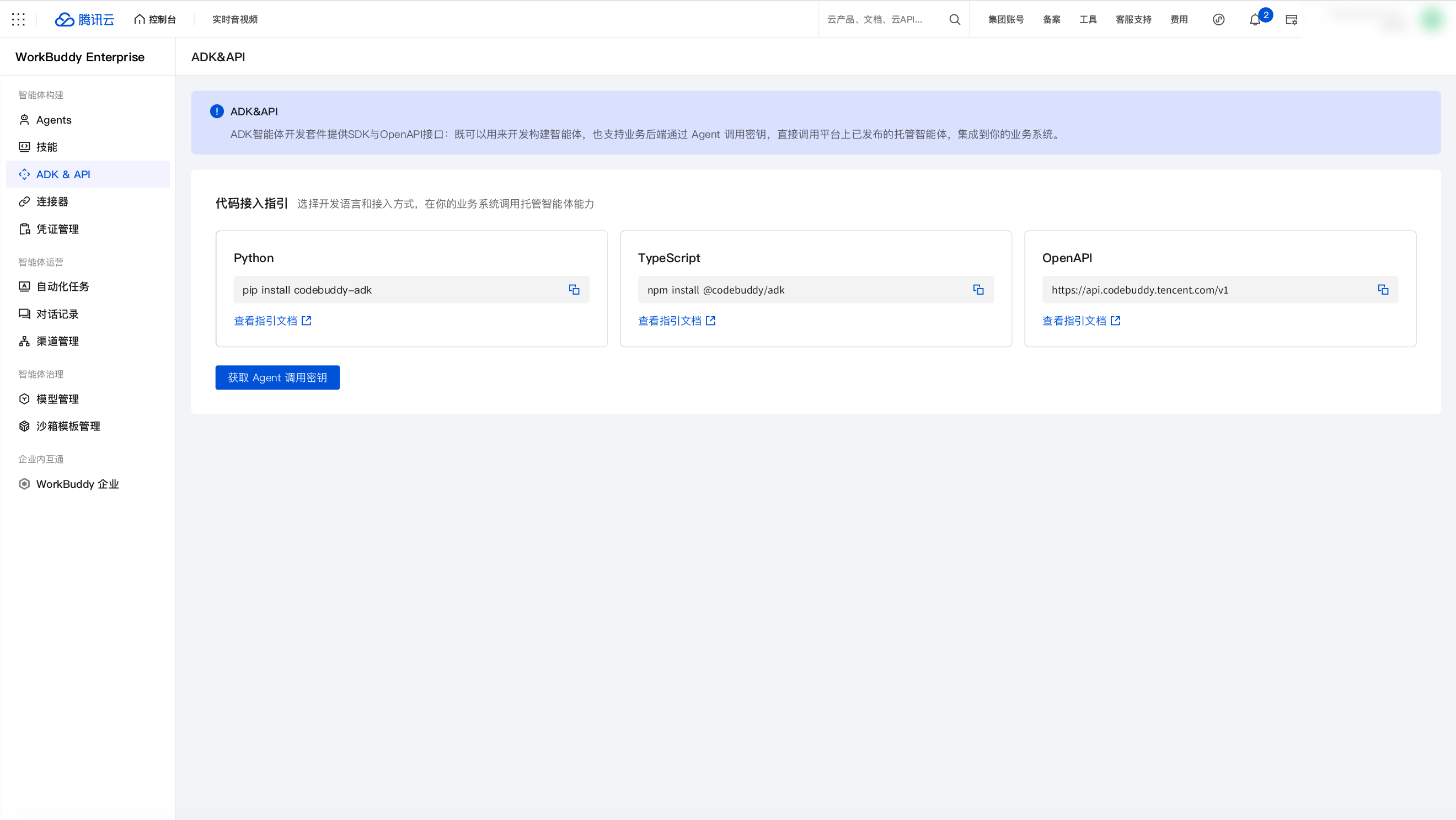Image resolution: width=1456 pixels, height=820 pixels.
Task: Copy the pip install codebuddy-adk command
Action: tap(574, 290)
